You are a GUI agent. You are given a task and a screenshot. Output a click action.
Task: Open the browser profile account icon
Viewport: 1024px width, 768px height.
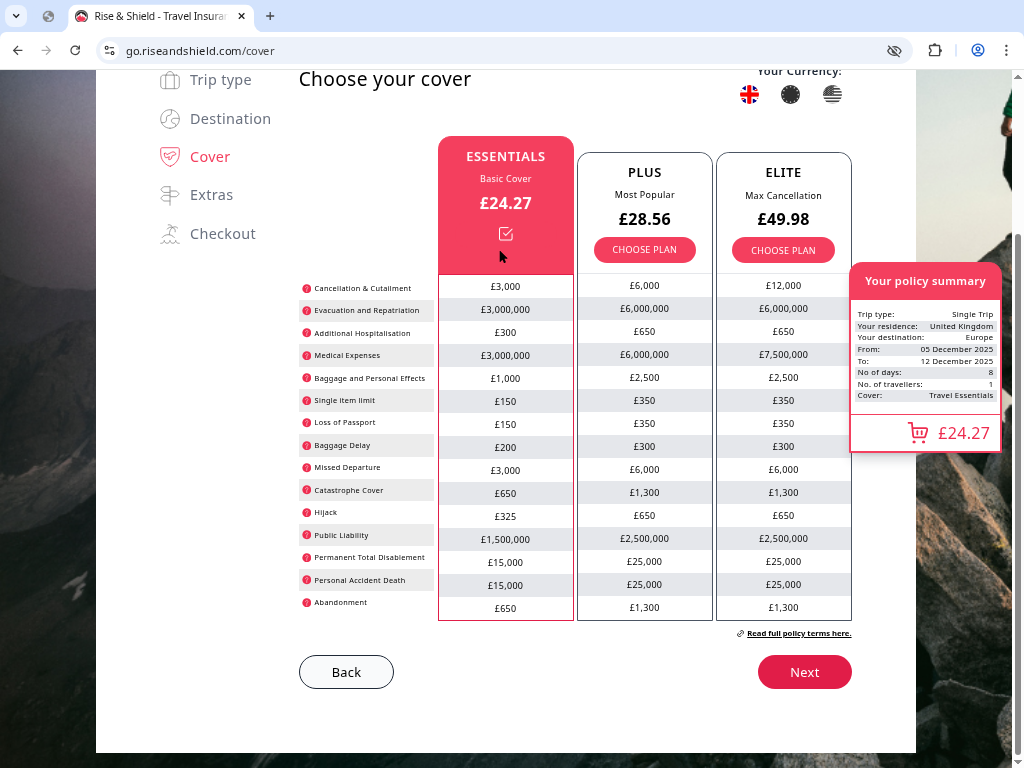click(978, 50)
